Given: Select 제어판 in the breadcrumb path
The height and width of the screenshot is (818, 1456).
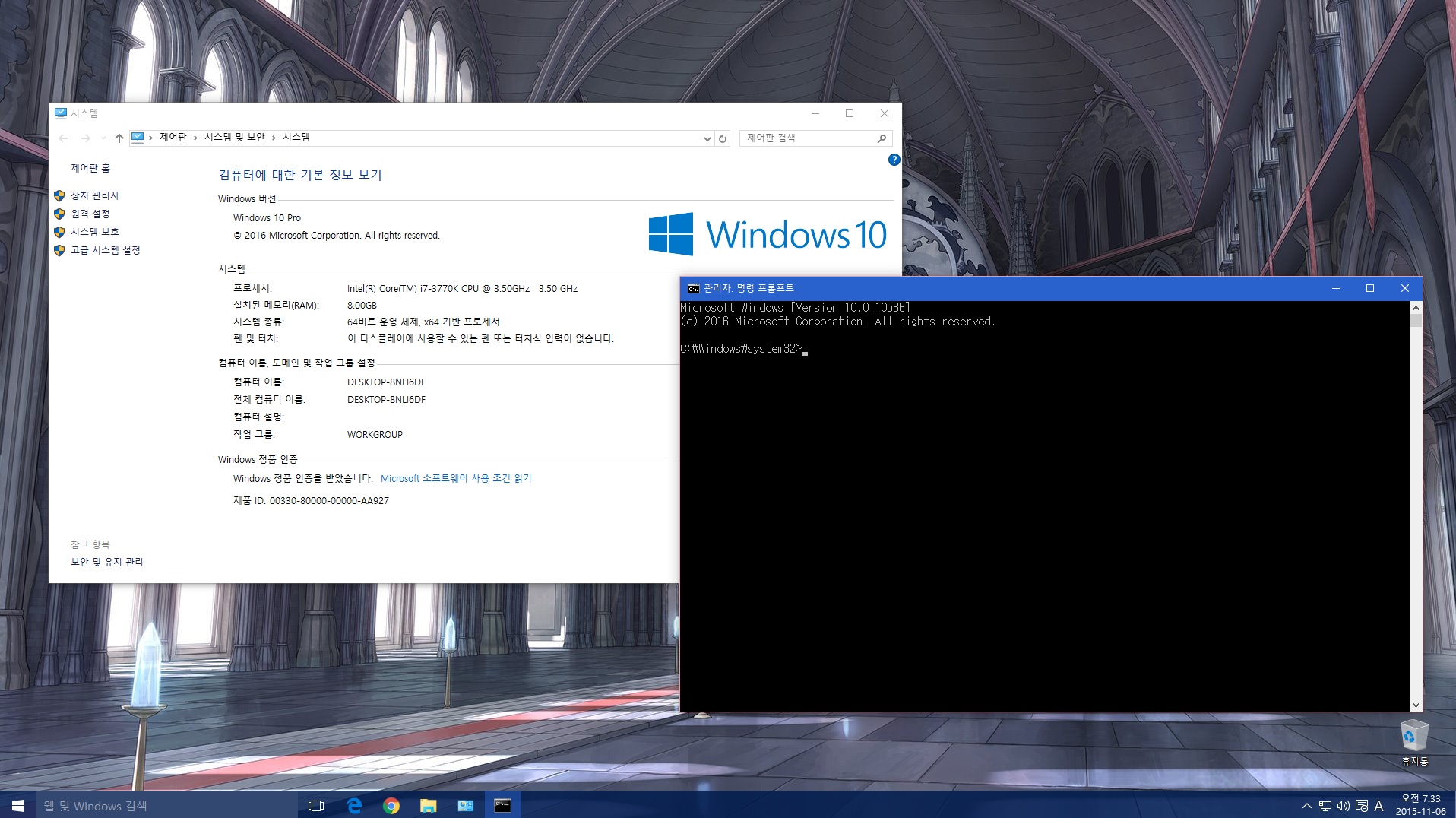Looking at the screenshot, I should point(173,137).
